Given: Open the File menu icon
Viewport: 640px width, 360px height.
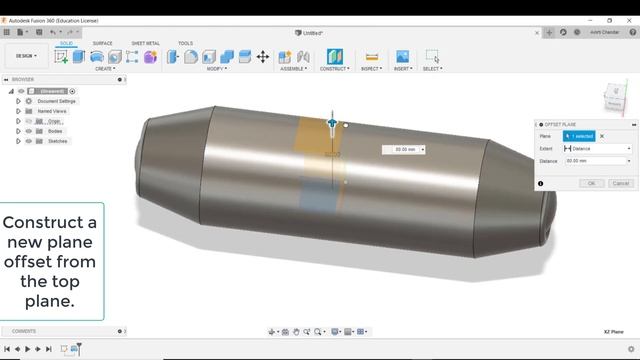Looking at the screenshot, I should coord(21,32).
